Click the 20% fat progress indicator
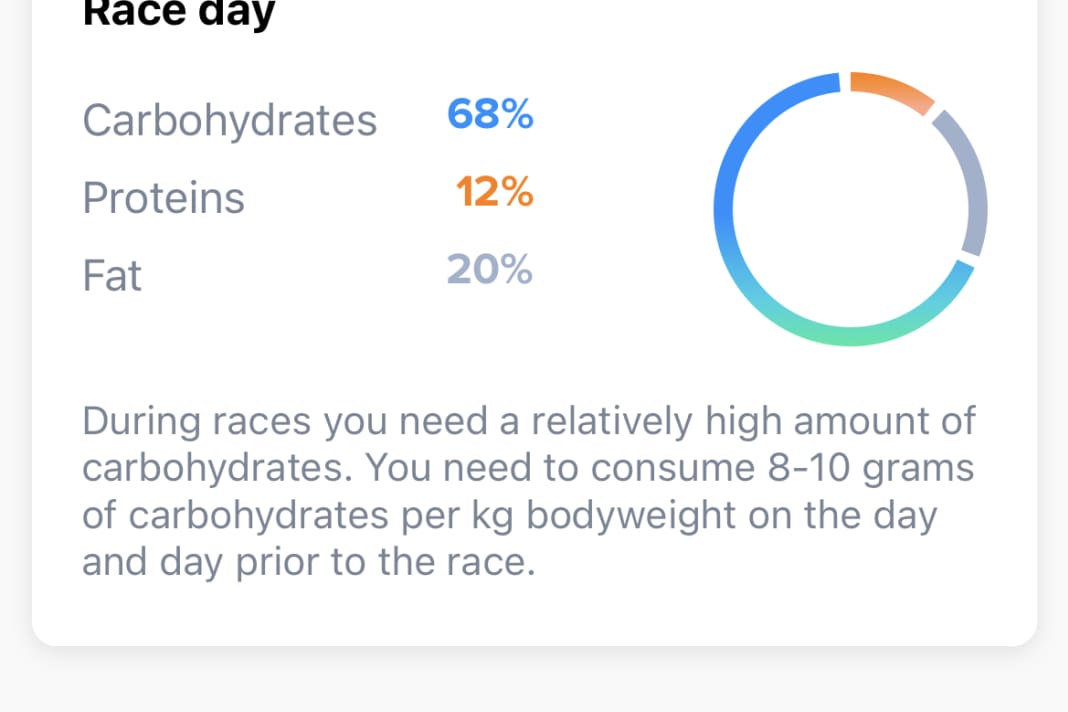Image resolution: width=1068 pixels, height=712 pixels. click(x=490, y=269)
